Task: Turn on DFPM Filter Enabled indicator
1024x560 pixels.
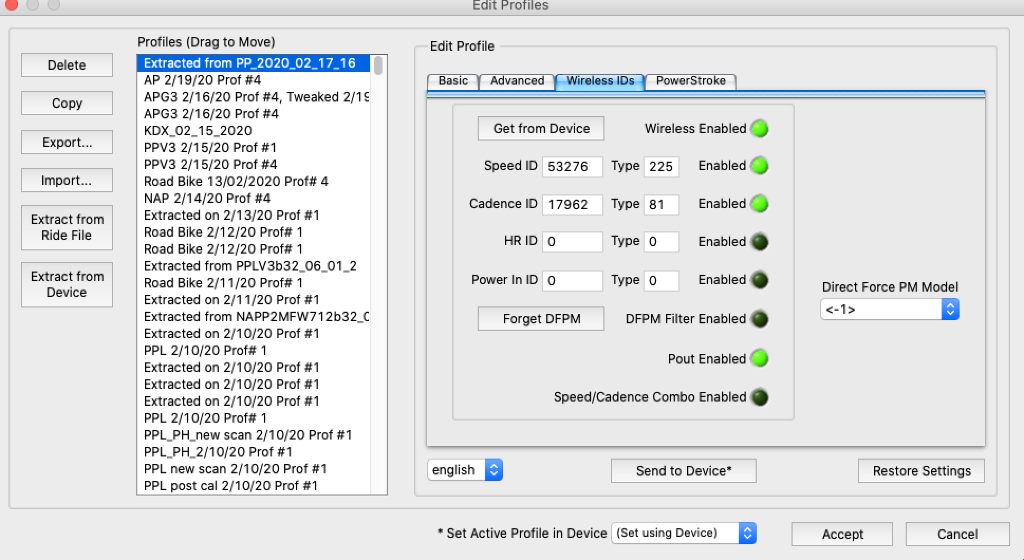Action: tap(760, 319)
